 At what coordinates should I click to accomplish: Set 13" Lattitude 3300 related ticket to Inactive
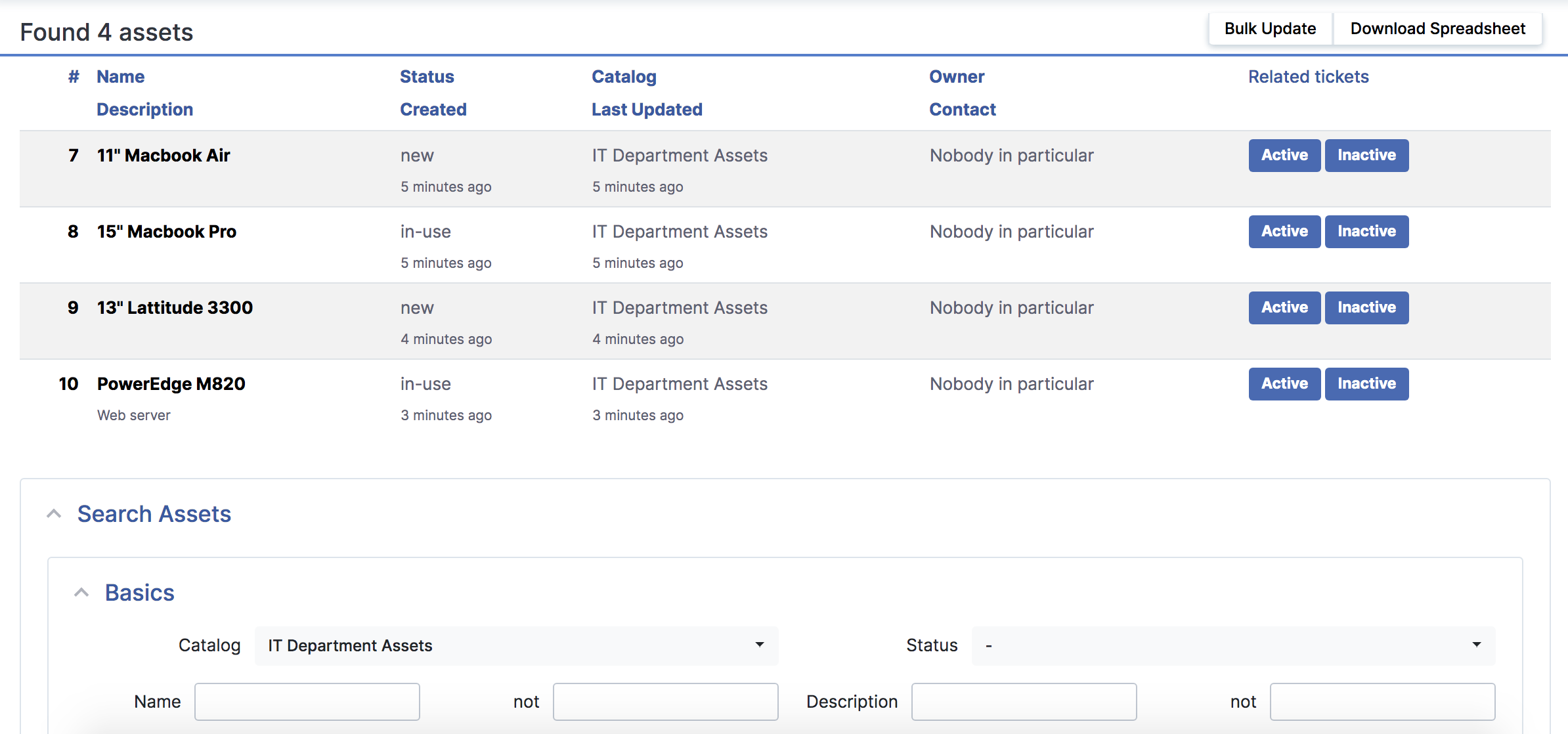click(1366, 307)
